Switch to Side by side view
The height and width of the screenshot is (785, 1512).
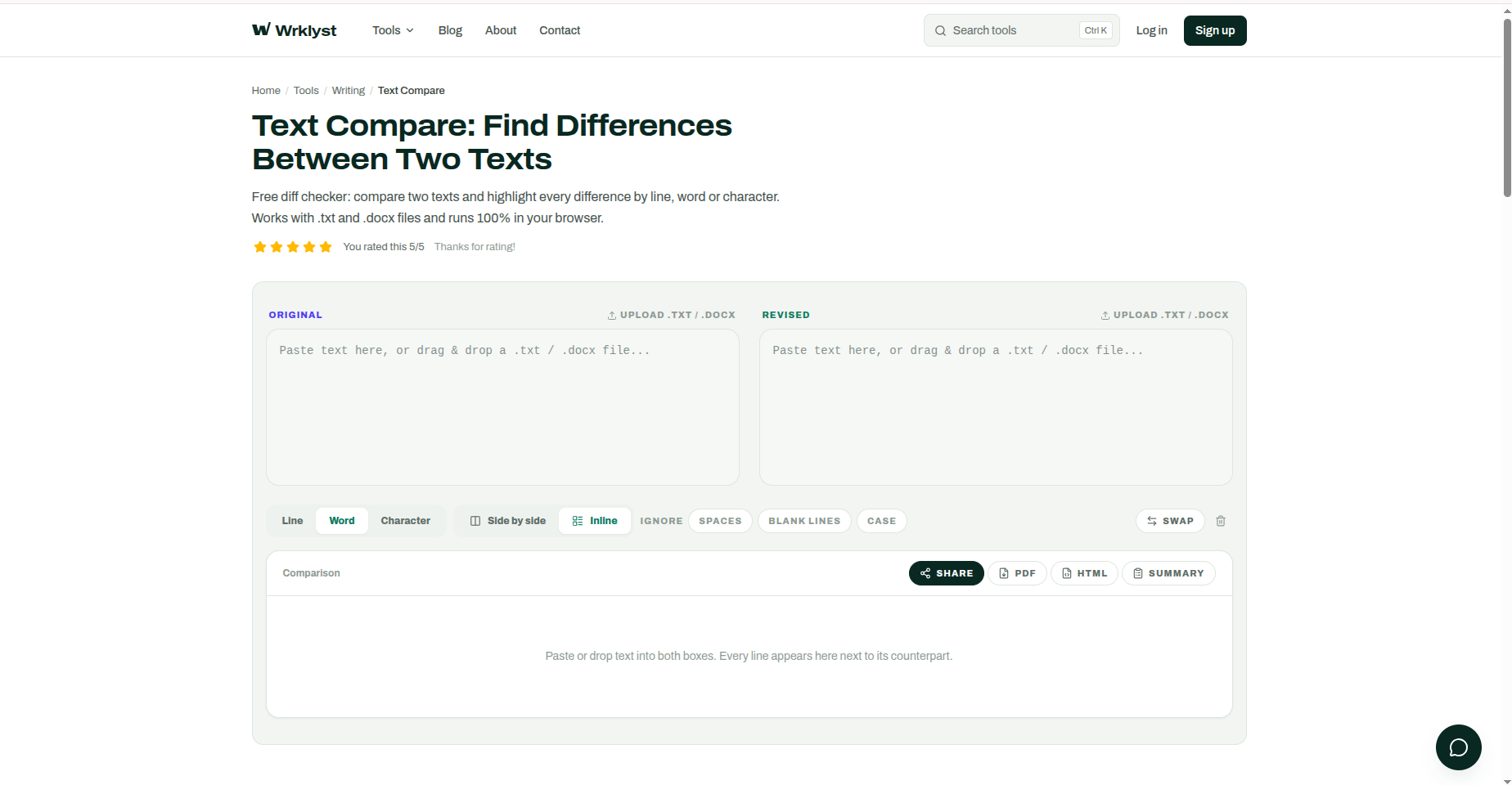tap(508, 521)
